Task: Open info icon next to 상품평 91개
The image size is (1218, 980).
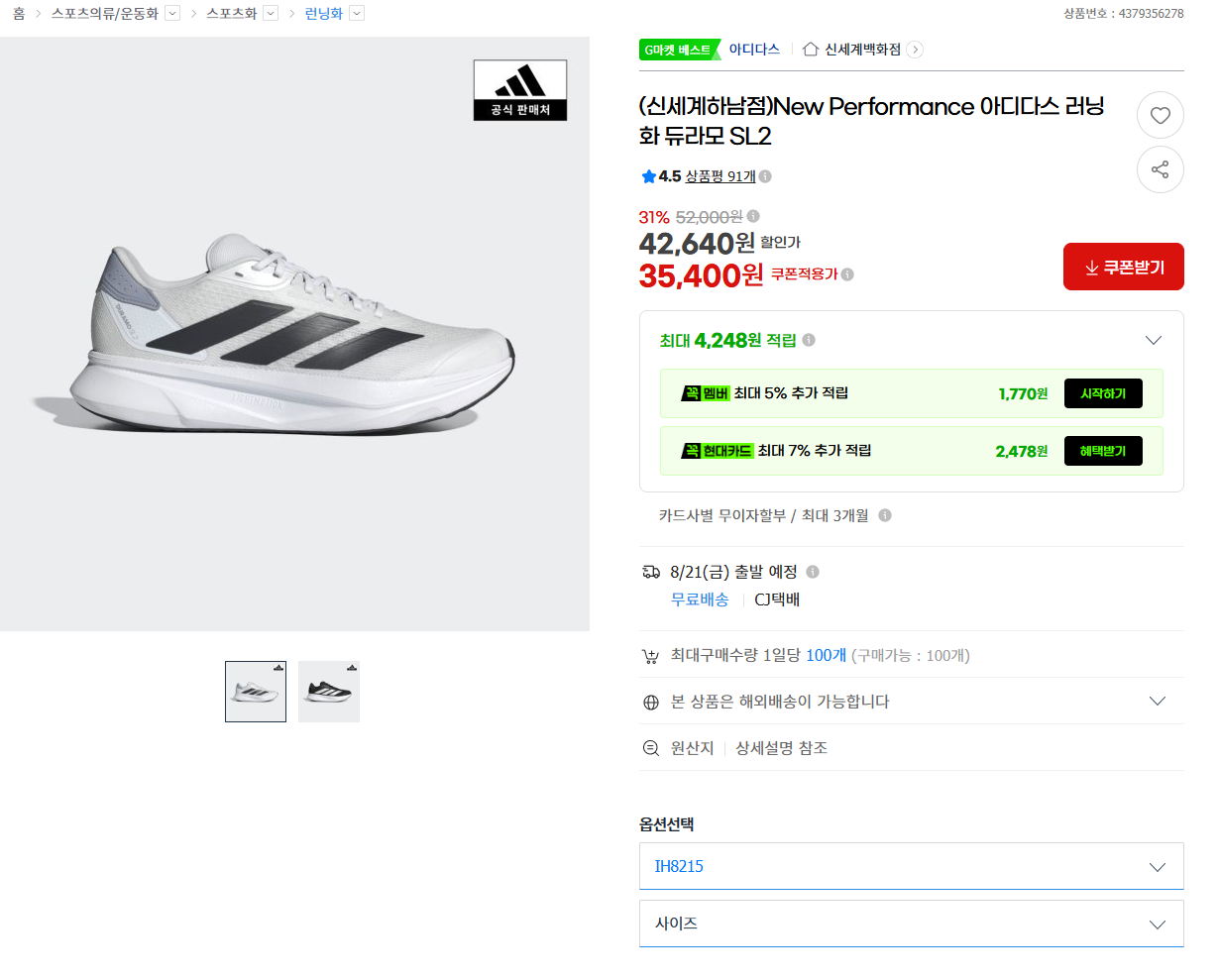Action: tap(765, 176)
